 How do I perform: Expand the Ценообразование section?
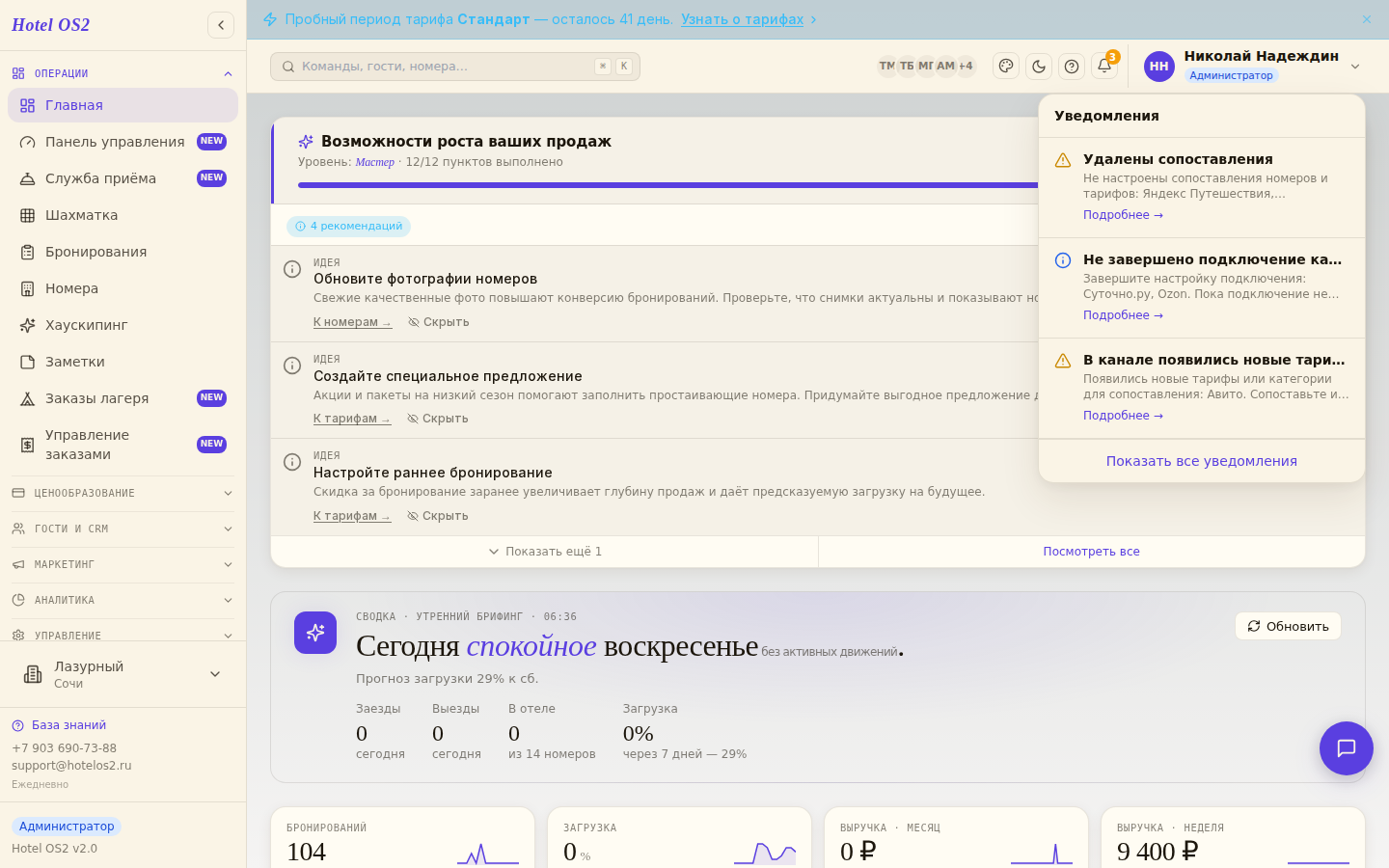(x=123, y=493)
